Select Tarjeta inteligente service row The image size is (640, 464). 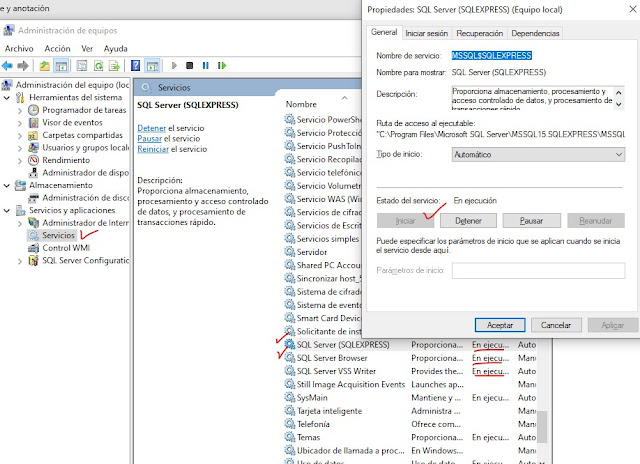click(410, 411)
